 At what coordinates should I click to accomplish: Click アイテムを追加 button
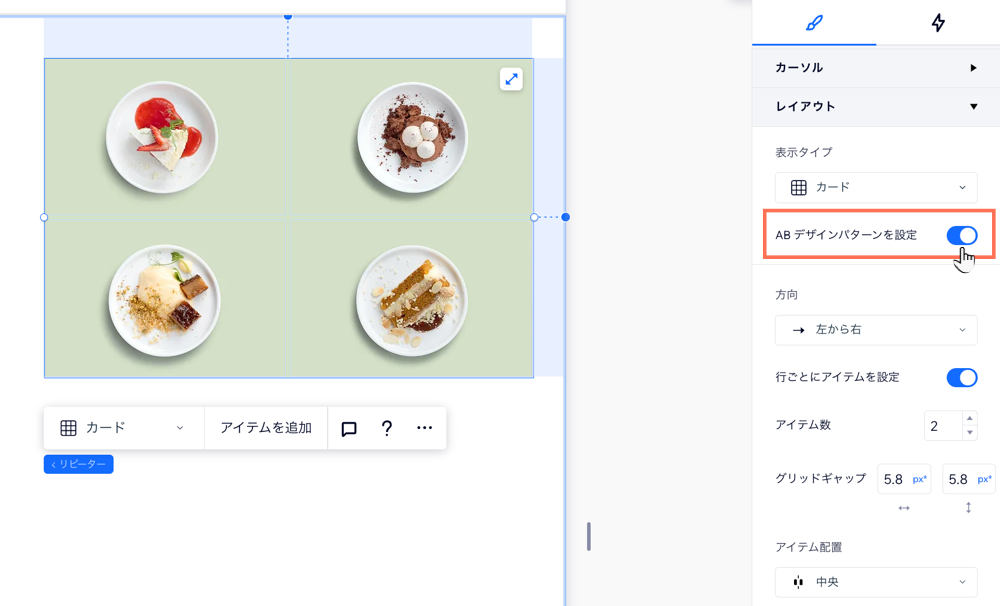pos(266,428)
